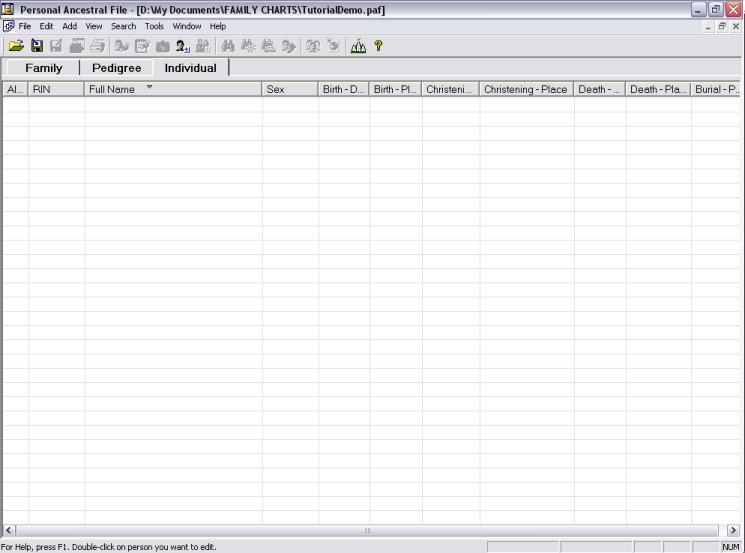This screenshot has height=553, width=745.
Task: Click the sort arrow in Full Name header
Action: click(x=149, y=87)
